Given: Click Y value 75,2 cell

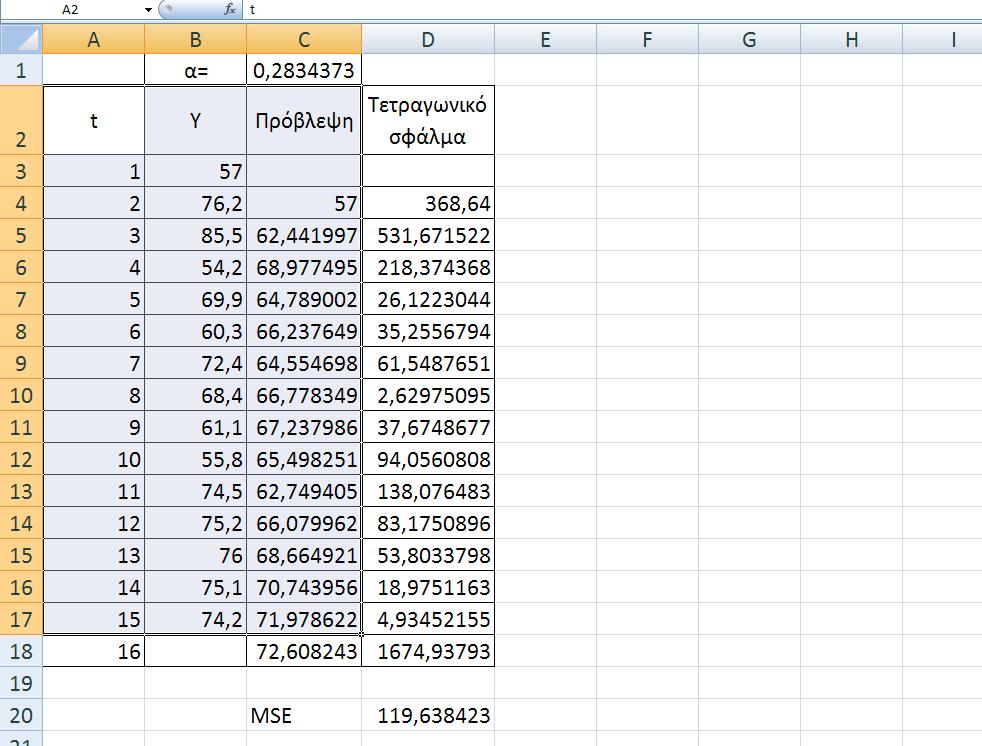Looking at the screenshot, I should (195, 523).
